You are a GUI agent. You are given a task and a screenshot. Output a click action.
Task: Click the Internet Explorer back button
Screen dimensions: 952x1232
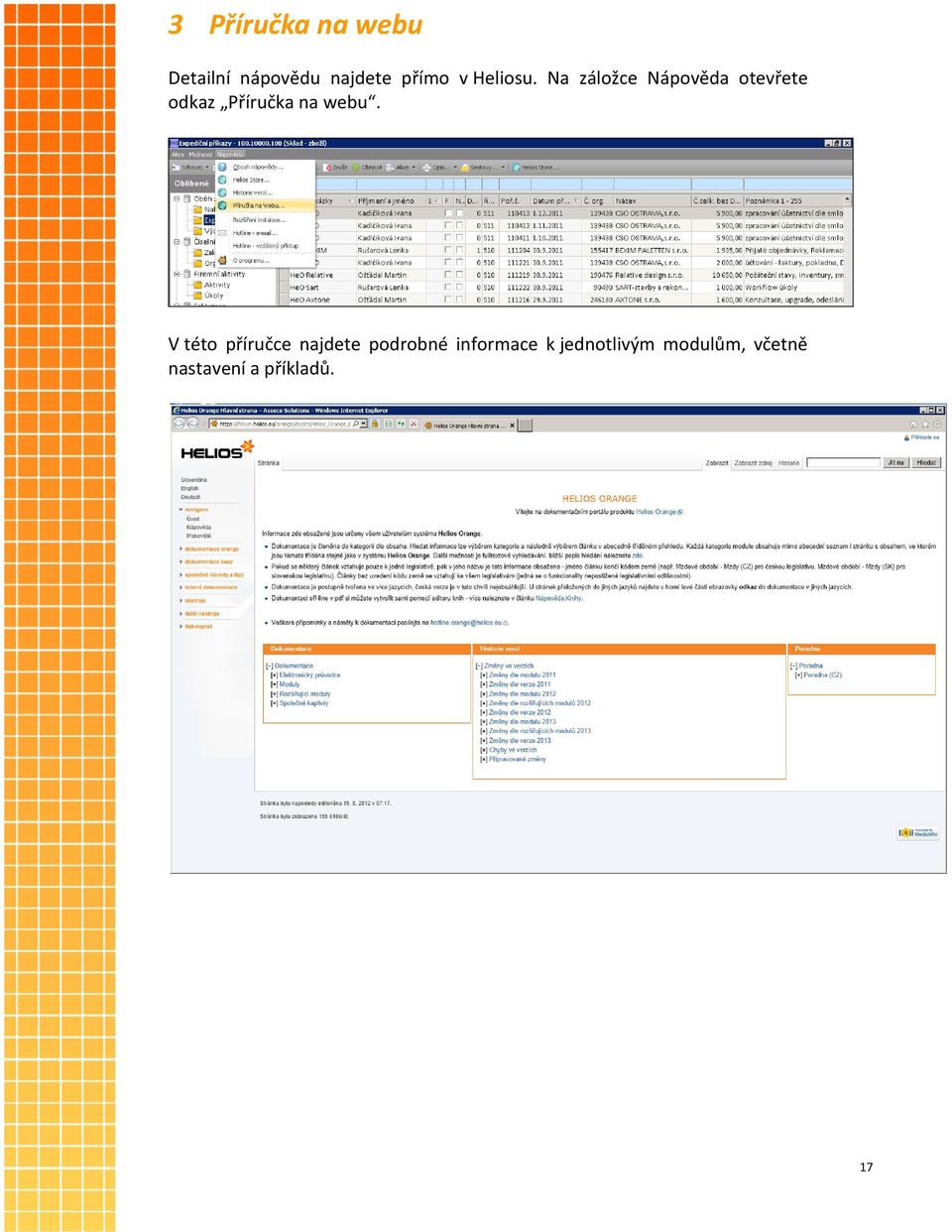179,424
